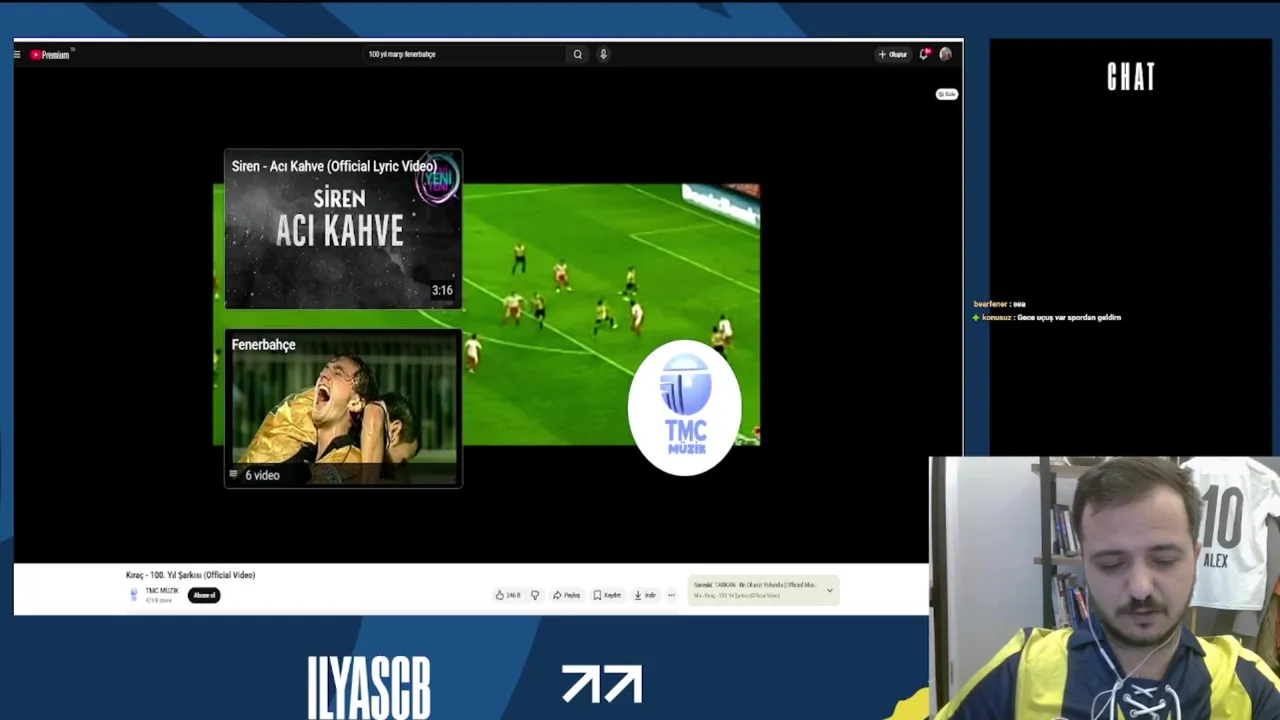Go to the YouTube Premium home logo
Viewport: 1280px width, 720px height.
[x=50, y=55]
